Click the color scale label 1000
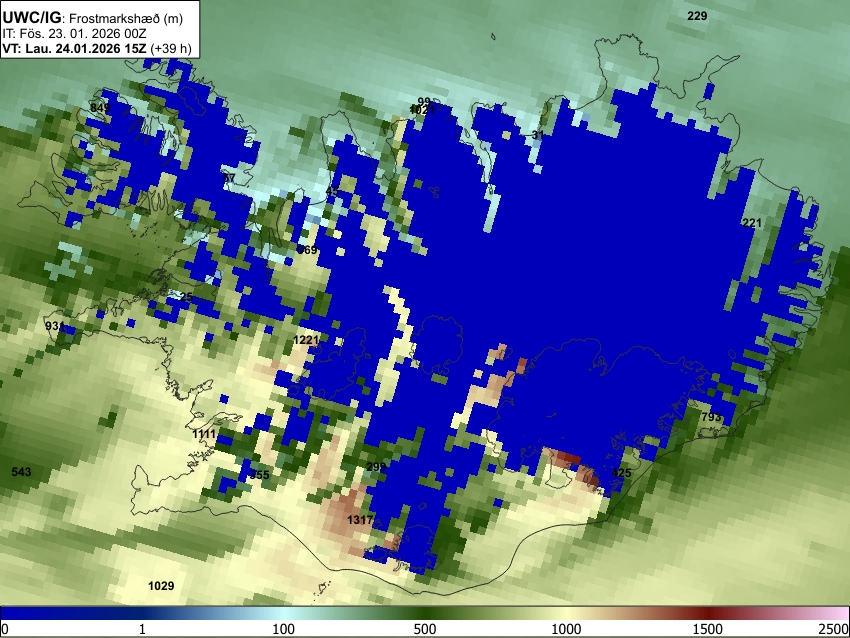850x638 pixels. 566,629
